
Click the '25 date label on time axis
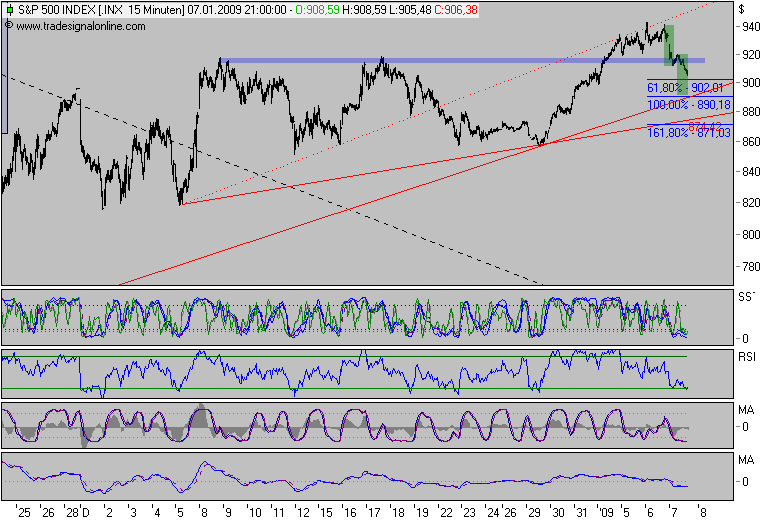[x=23, y=513]
